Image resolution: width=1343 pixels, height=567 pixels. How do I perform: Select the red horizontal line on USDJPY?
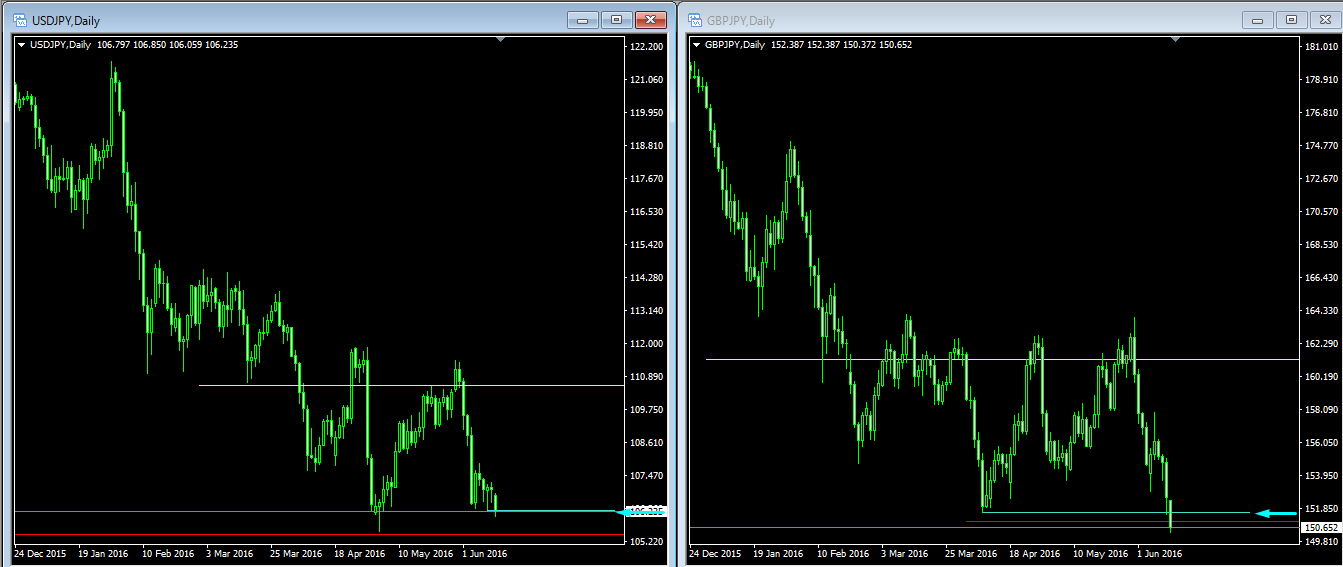pos(300,535)
